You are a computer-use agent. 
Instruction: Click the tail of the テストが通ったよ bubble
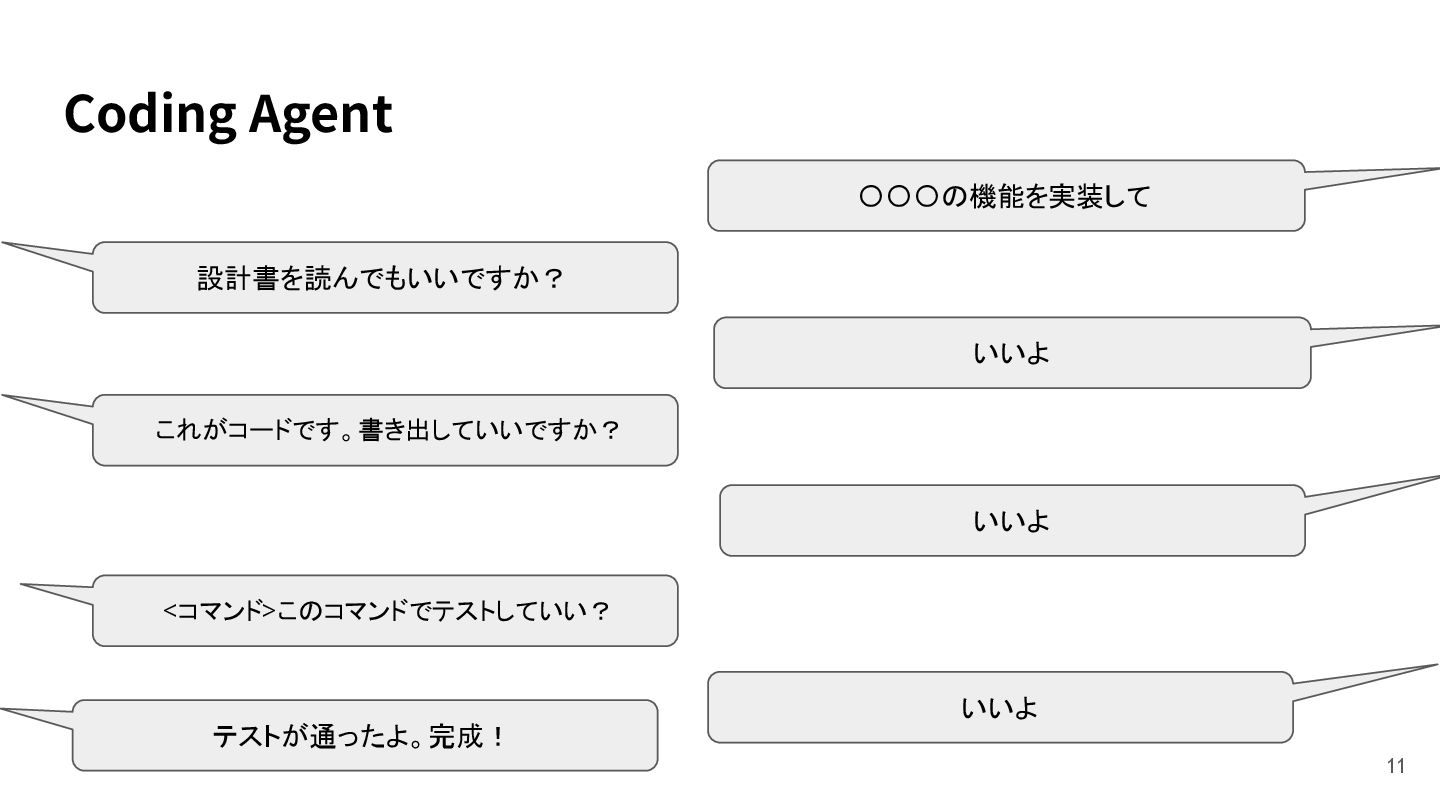[40, 716]
